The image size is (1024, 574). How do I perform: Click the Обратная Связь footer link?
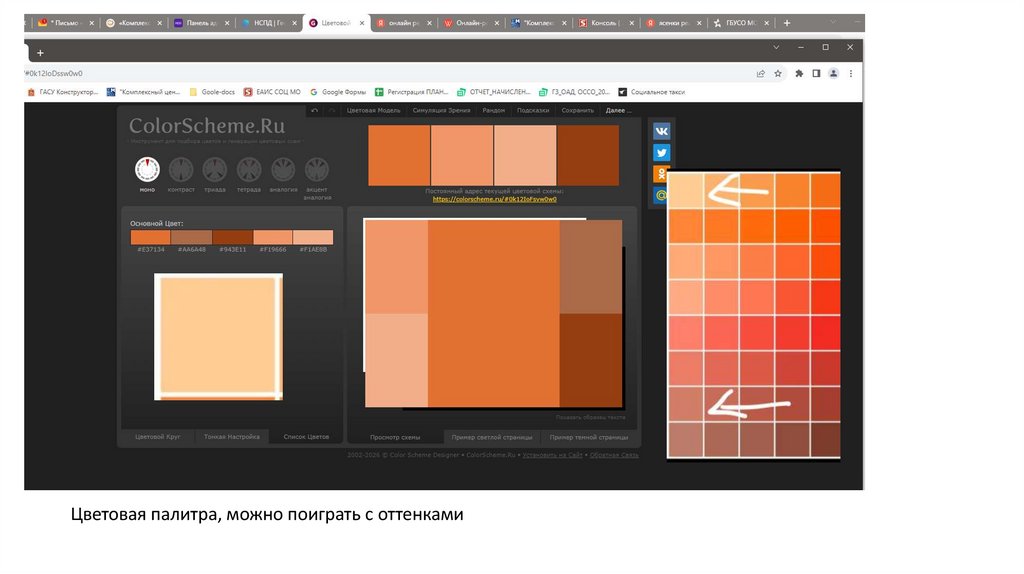[614, 455]
